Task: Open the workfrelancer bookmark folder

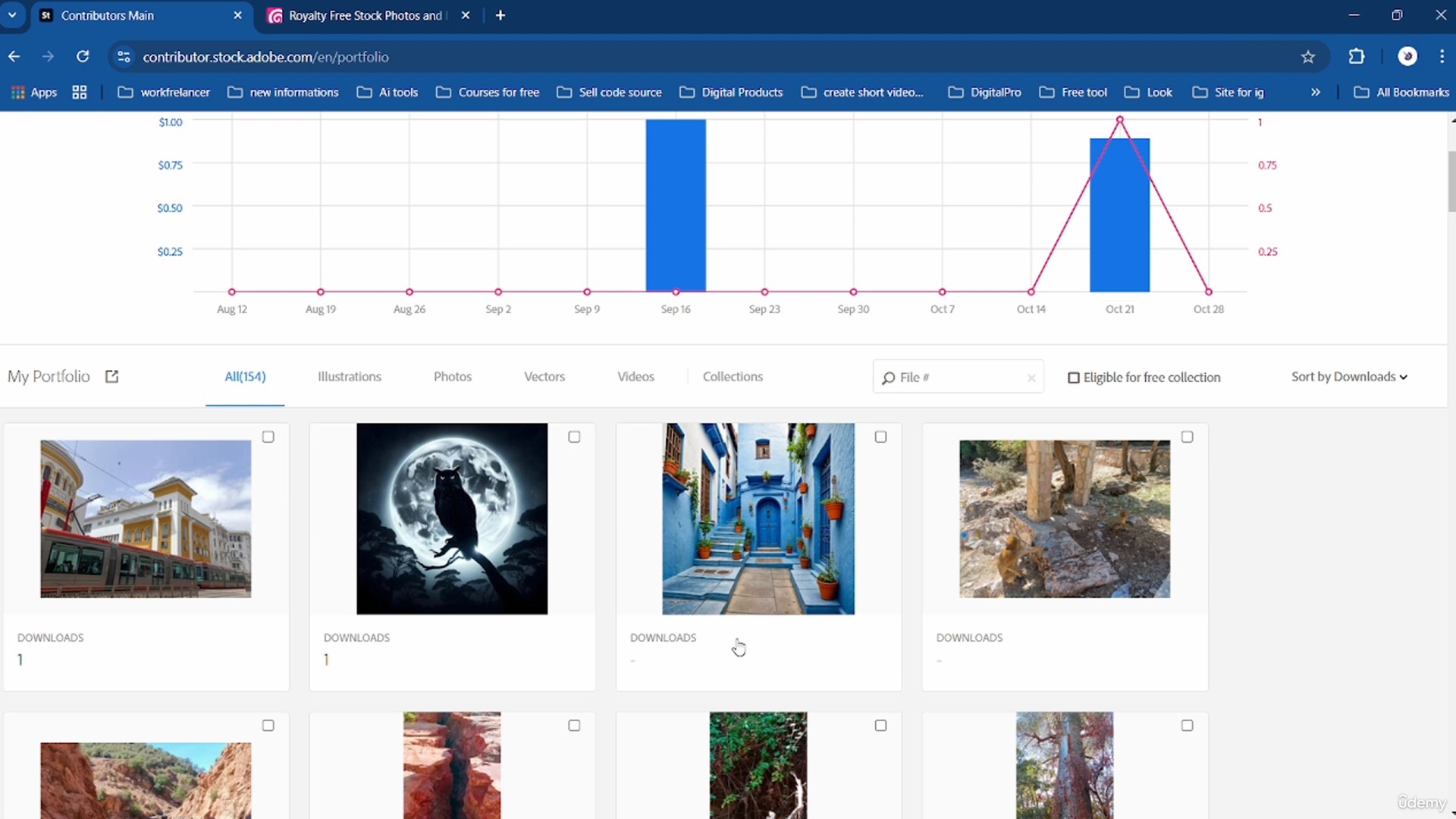Action: pyautogui.click(x=164, y=93)
